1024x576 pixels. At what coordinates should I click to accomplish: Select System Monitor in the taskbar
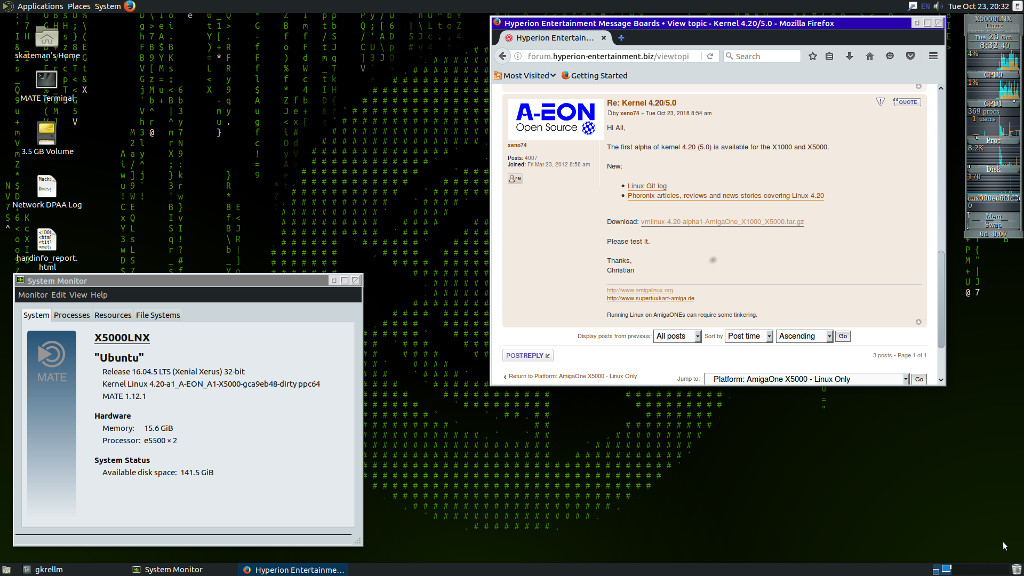[167, 569]
